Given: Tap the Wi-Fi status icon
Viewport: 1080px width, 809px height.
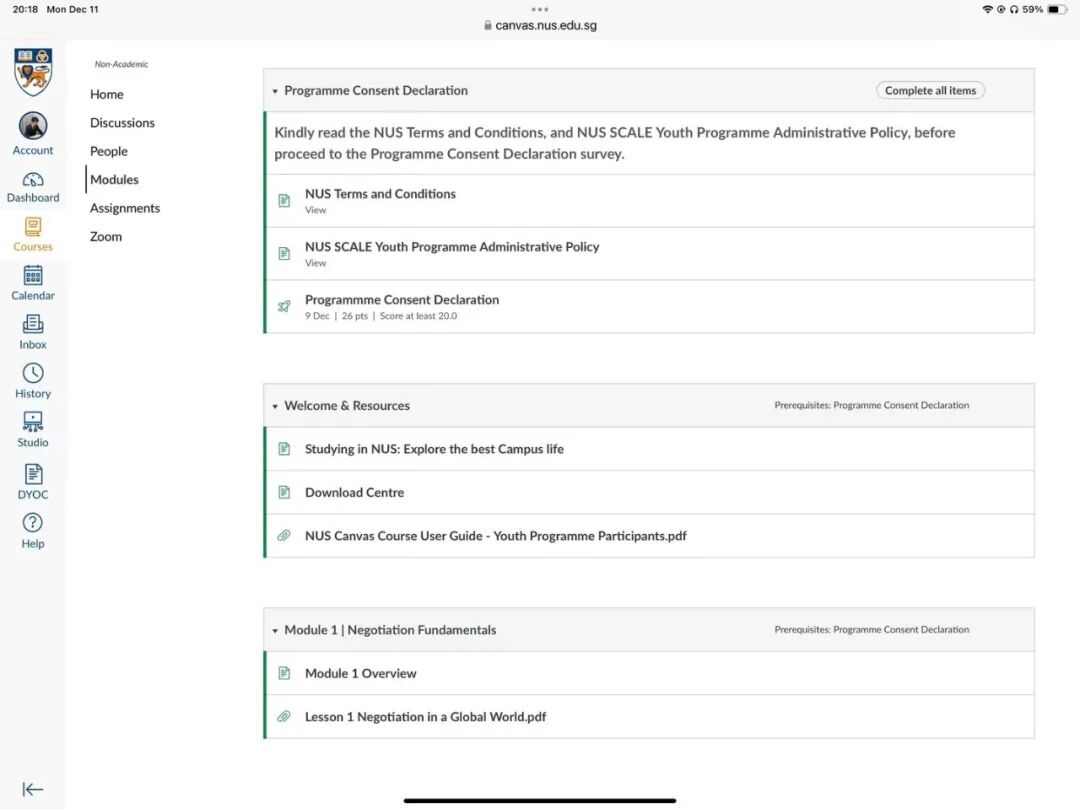Looking at the screenshot, I should tap(988, 10).
